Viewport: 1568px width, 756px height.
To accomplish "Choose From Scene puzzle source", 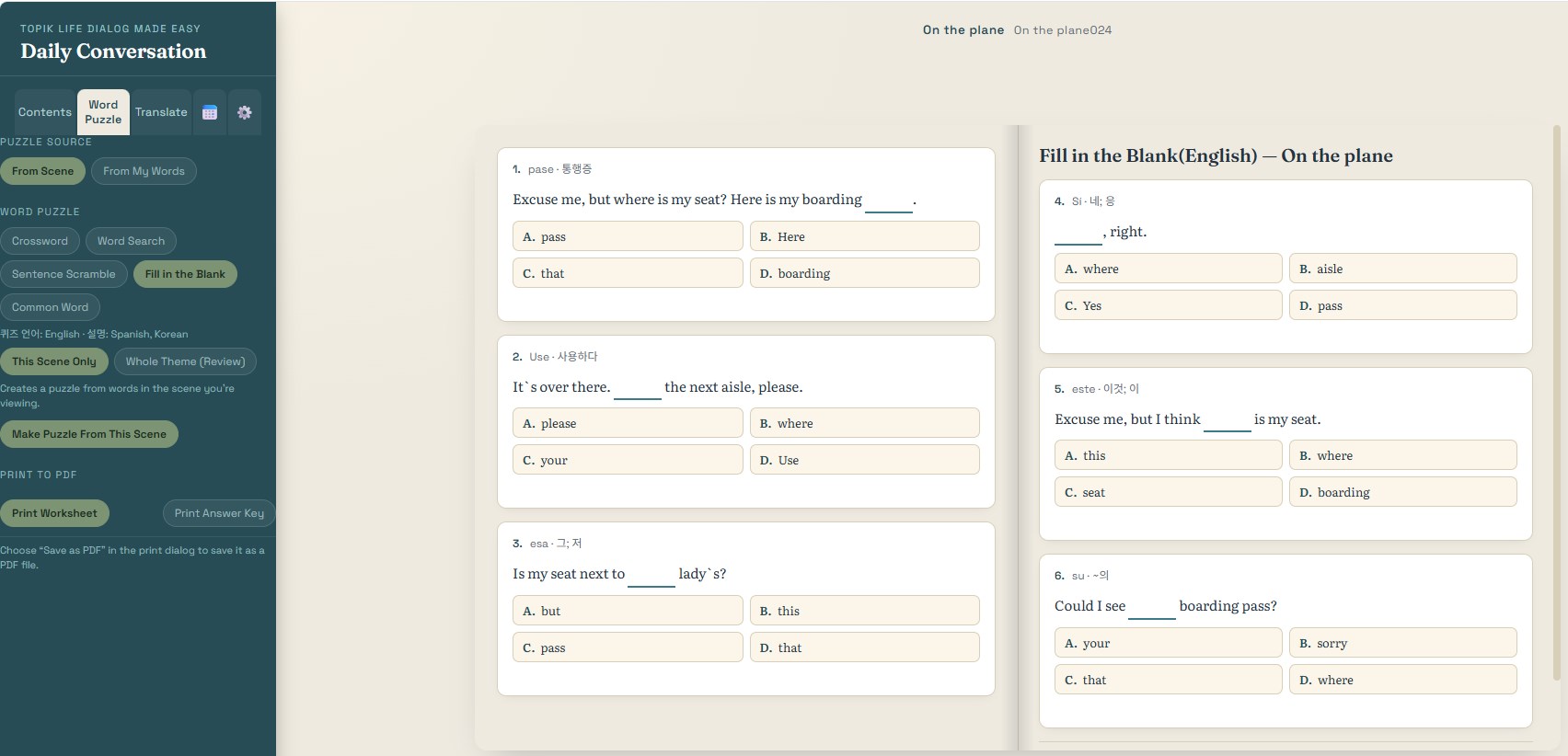I will coord(42,171).
